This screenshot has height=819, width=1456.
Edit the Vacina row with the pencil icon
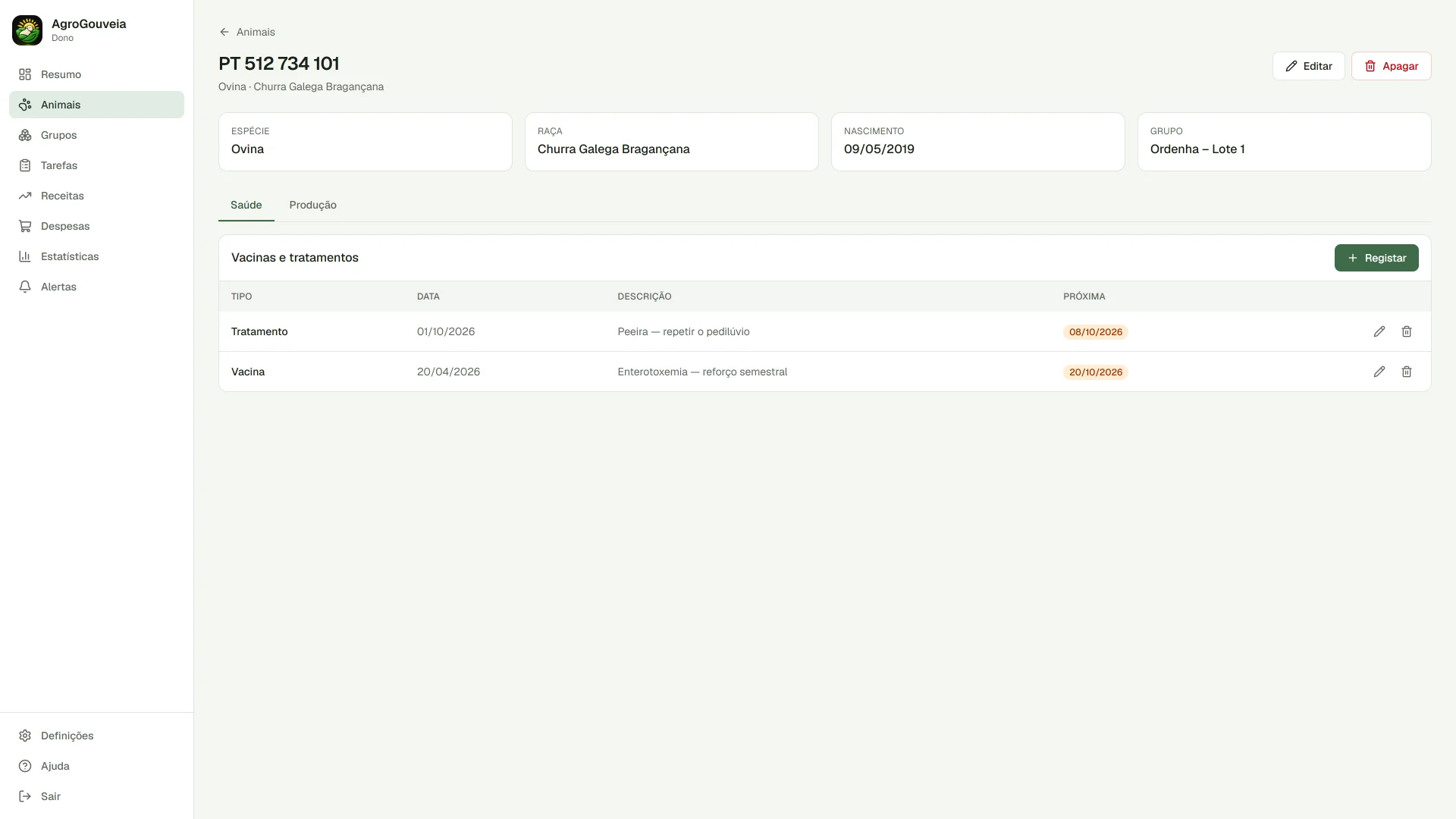(x=1379, y=372)
